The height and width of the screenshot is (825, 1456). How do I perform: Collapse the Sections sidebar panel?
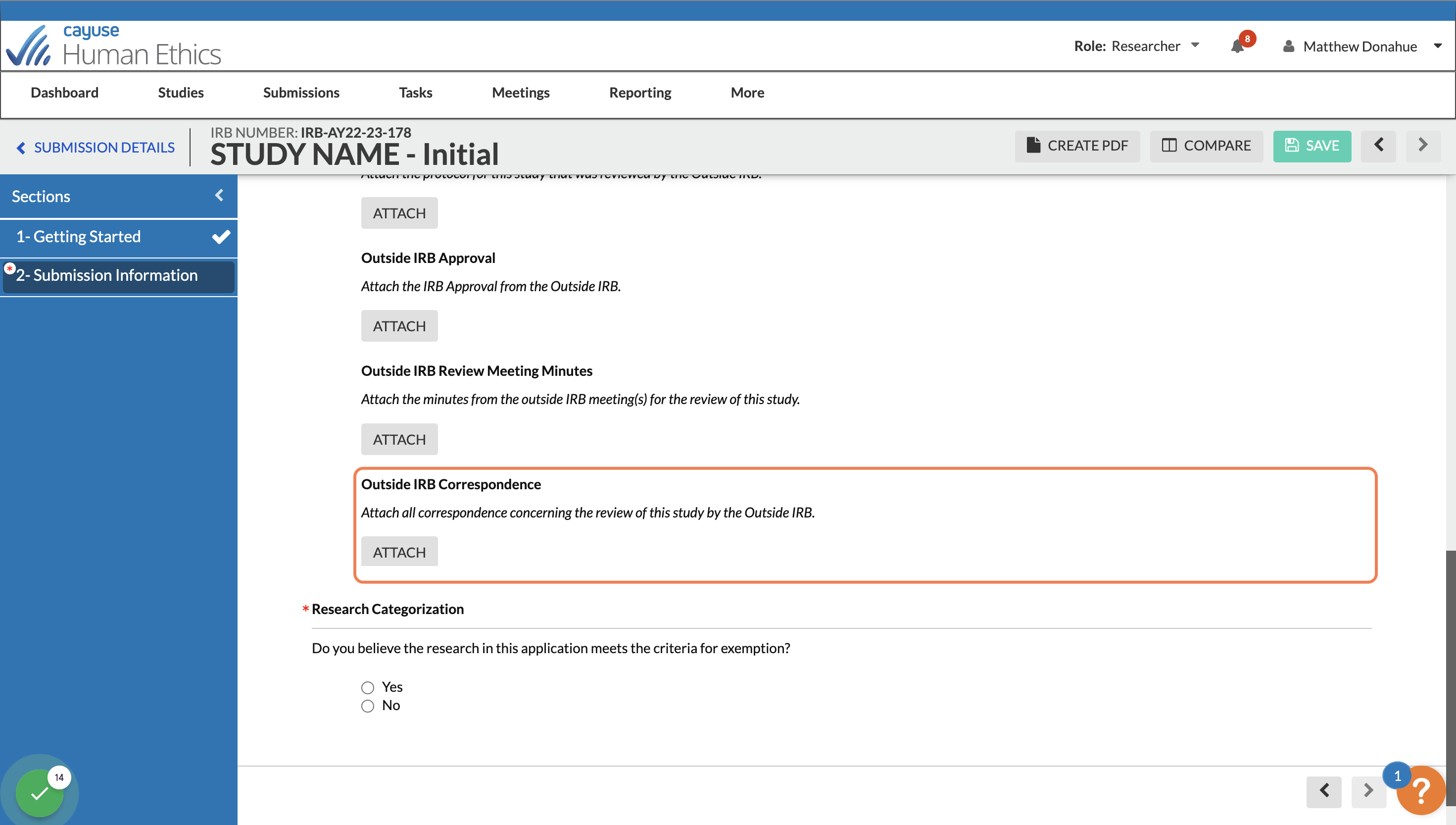click(x=220, y=196)
